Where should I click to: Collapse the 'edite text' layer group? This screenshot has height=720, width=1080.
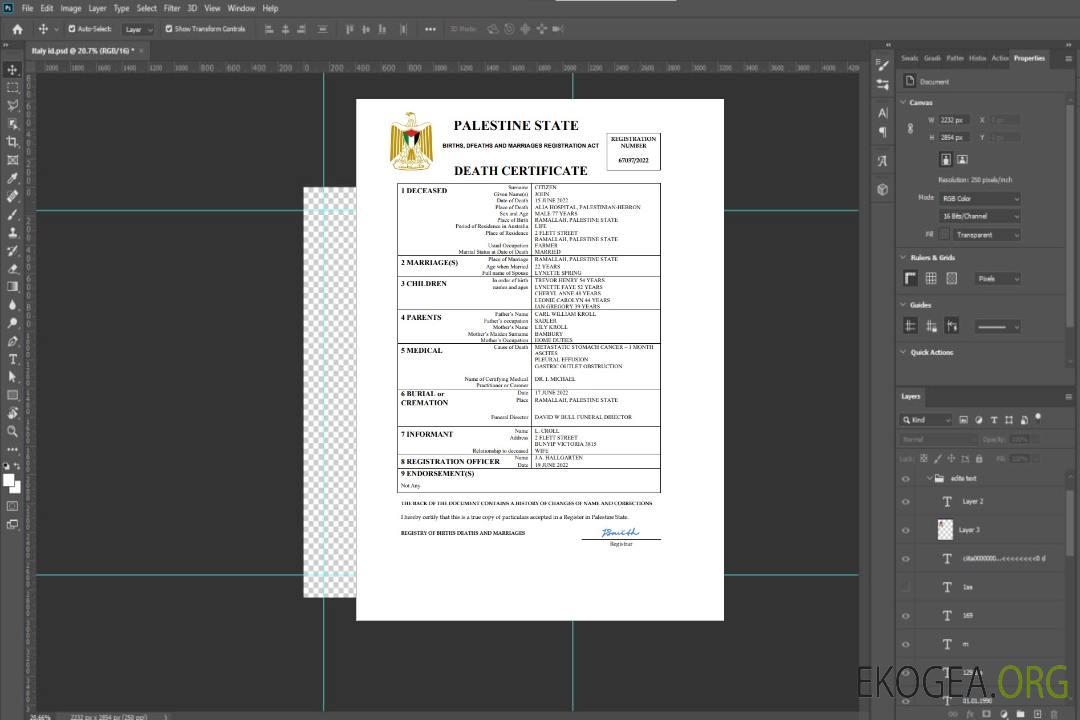[929, 478]
